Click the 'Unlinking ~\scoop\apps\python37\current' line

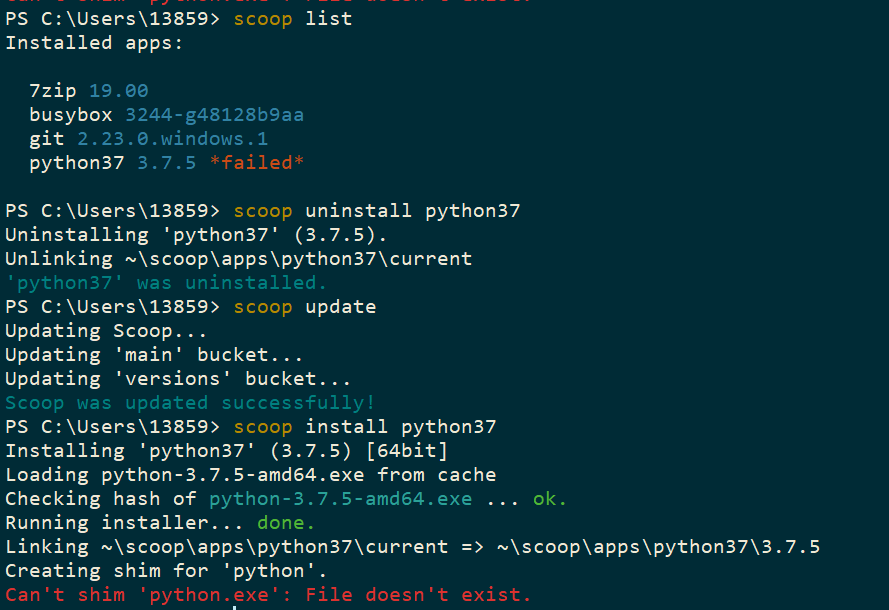click(239, 259)
